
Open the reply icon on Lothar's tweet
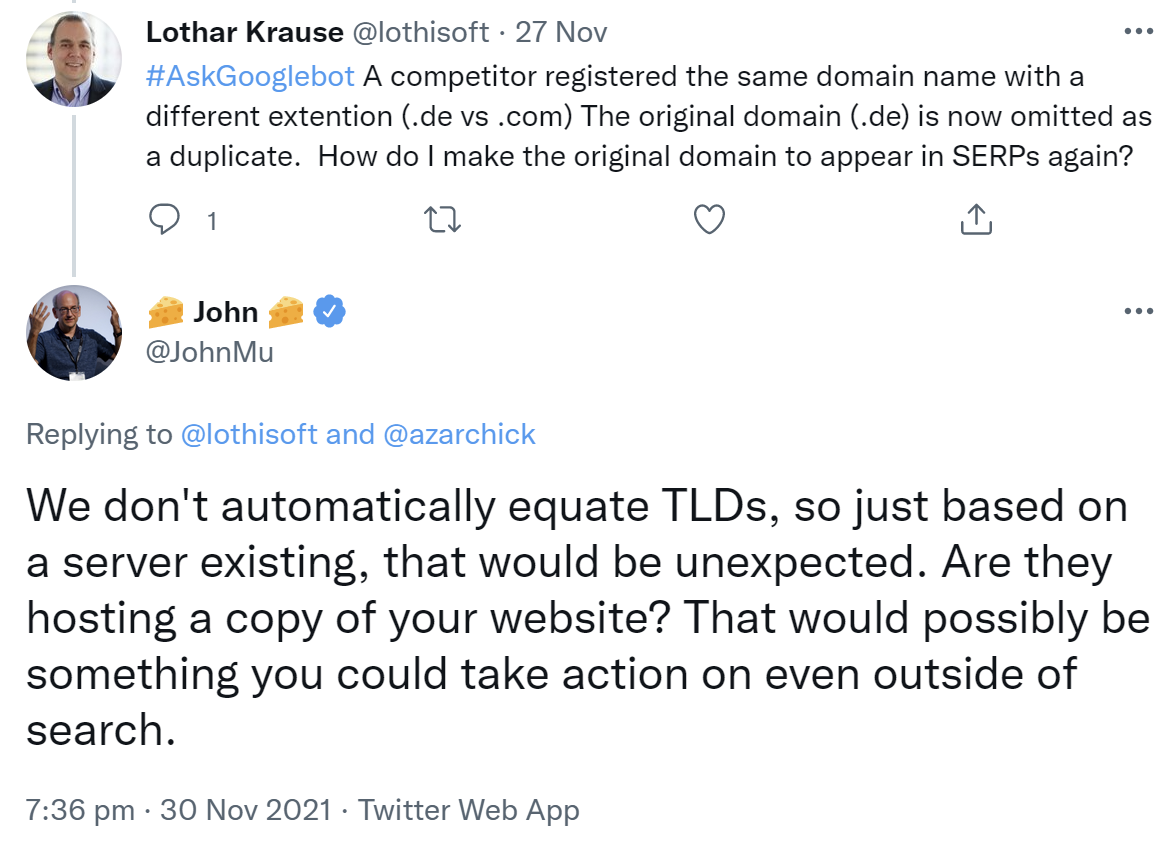[x=164, y=219]
